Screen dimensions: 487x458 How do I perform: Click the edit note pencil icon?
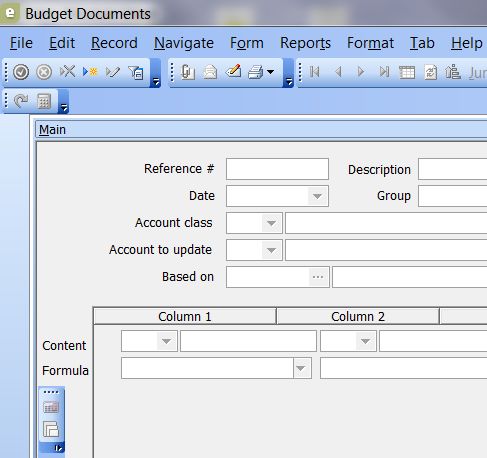pos(233,71)
